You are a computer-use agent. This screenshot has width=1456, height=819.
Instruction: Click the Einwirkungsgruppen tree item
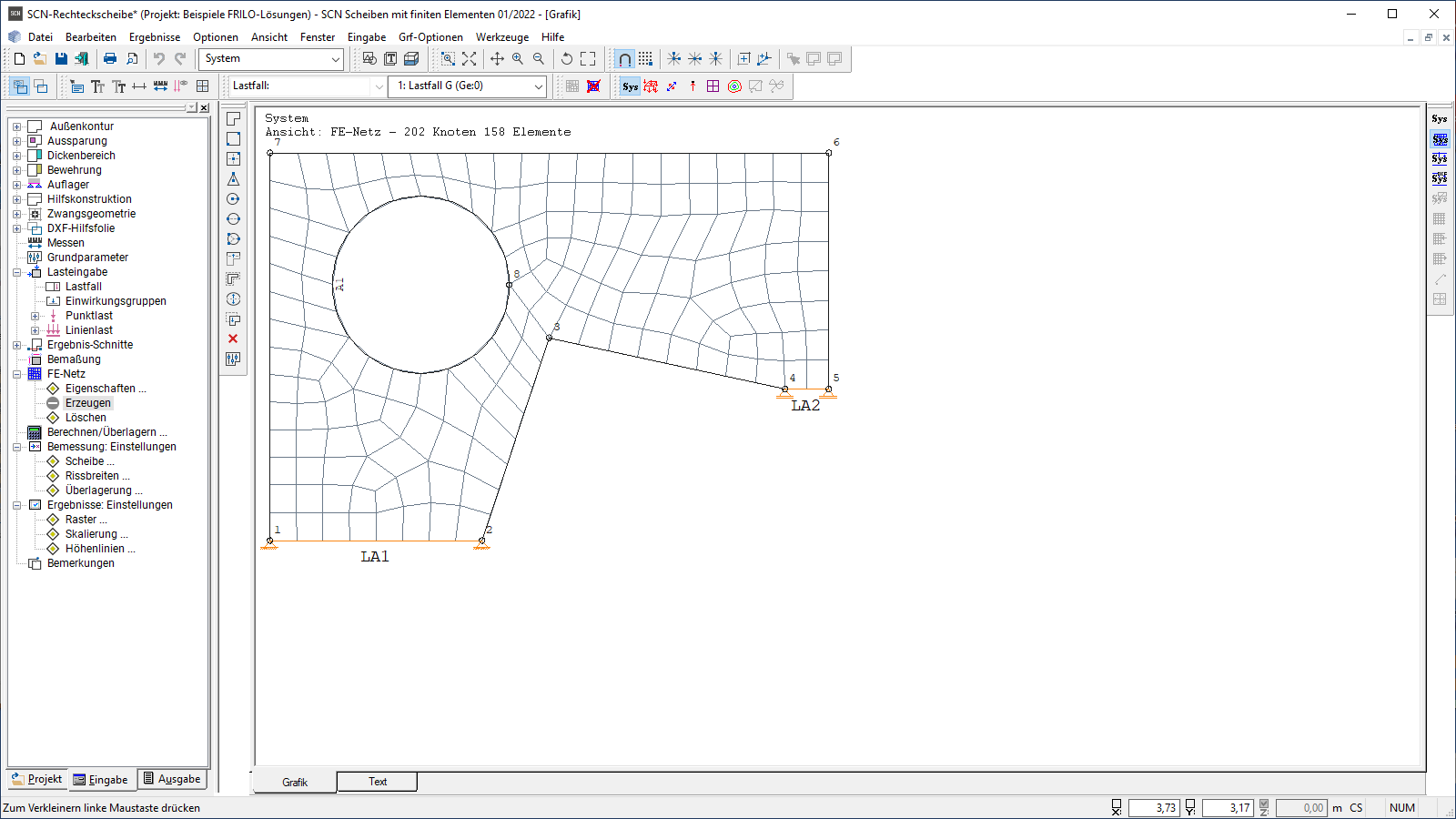[116, 301]
